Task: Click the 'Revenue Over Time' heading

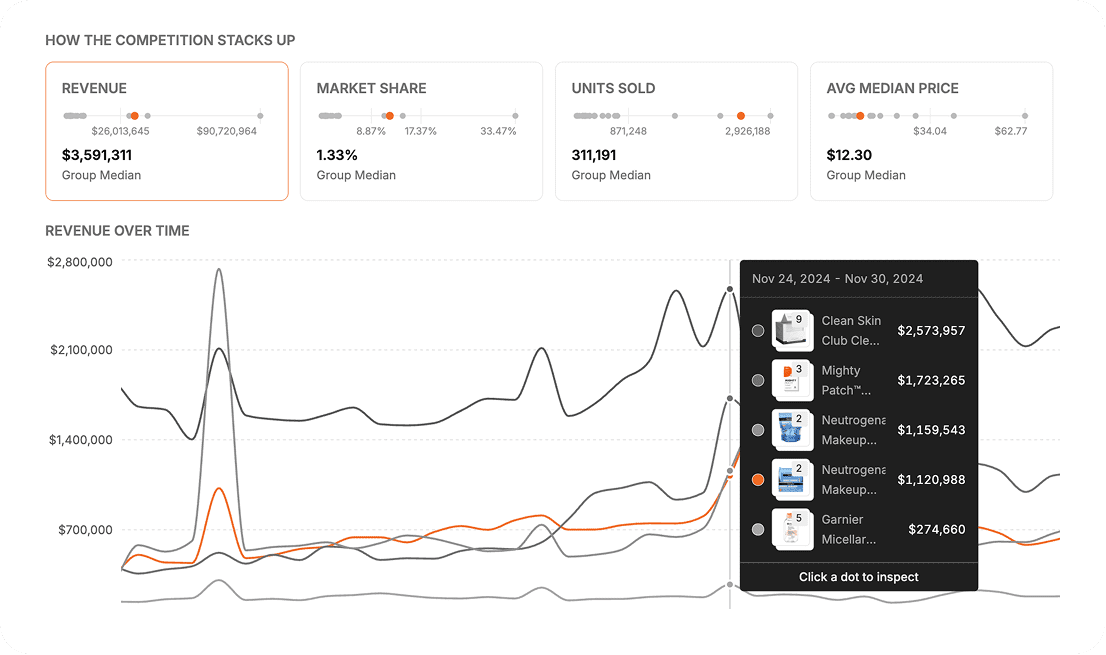Action: pyautogui.click(x=117, y=231)
